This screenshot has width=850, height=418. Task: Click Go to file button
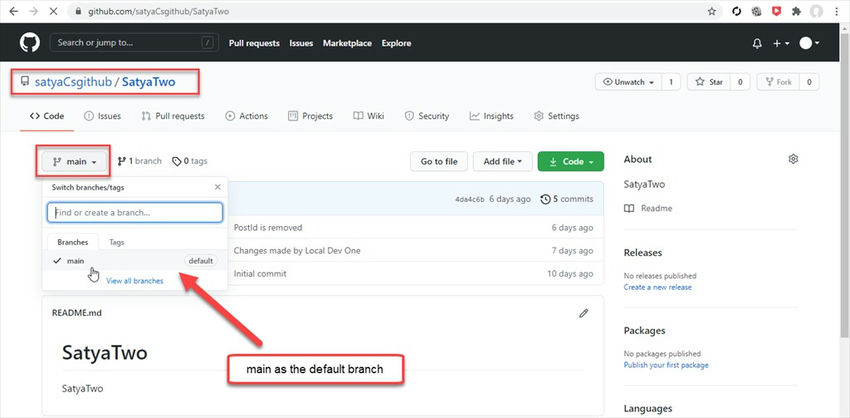pyautogui.click(x=439, y=162)
